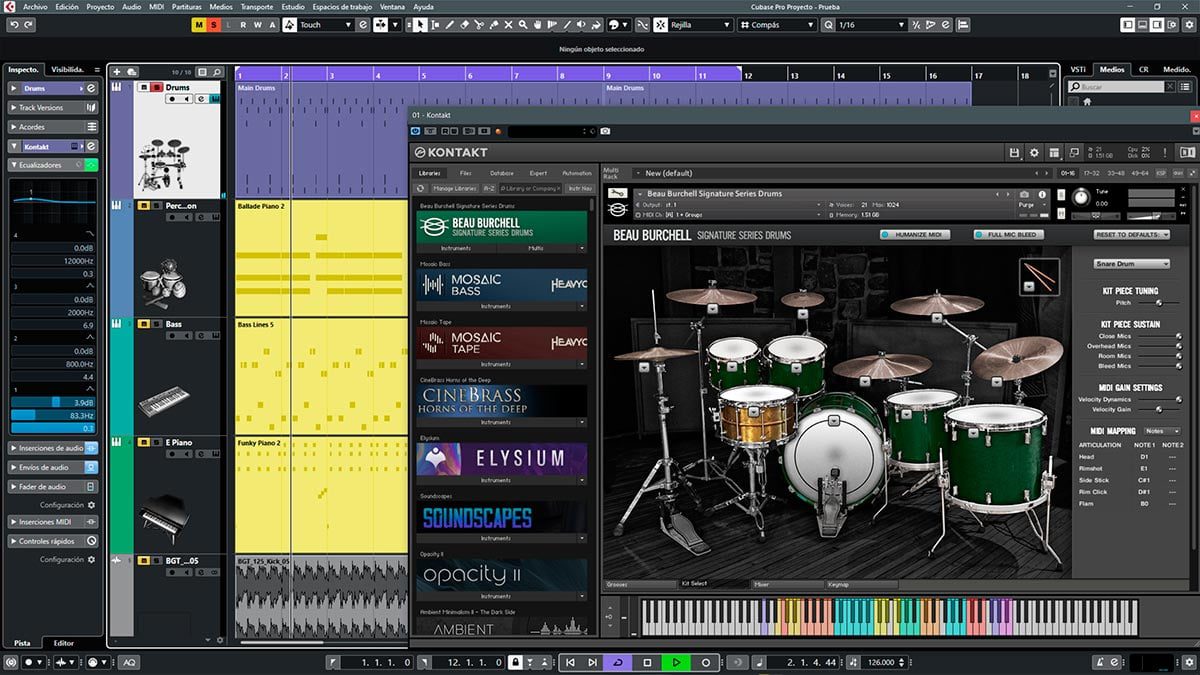Toggle global Read R automation button
This screenshot has height=675, width=1200.
pos(243,24)
